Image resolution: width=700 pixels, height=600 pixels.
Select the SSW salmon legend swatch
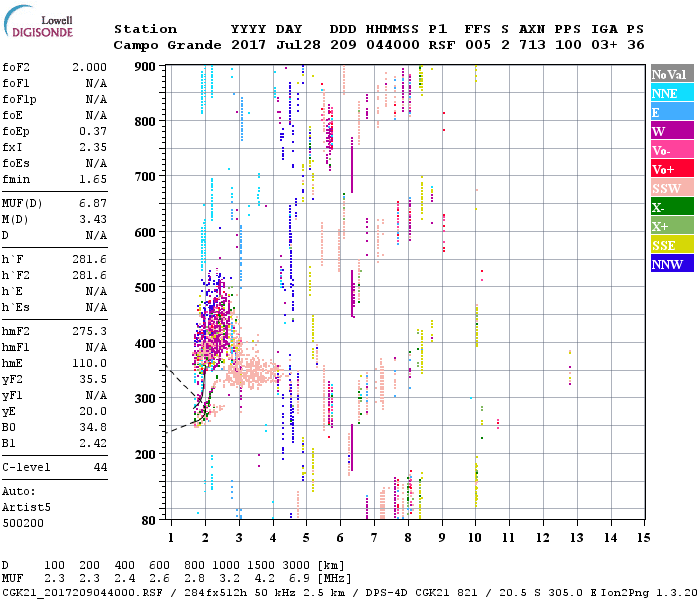[672, 188]
